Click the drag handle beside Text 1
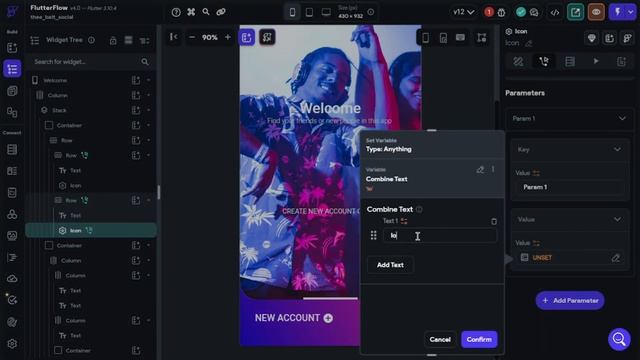 [373, 236]
